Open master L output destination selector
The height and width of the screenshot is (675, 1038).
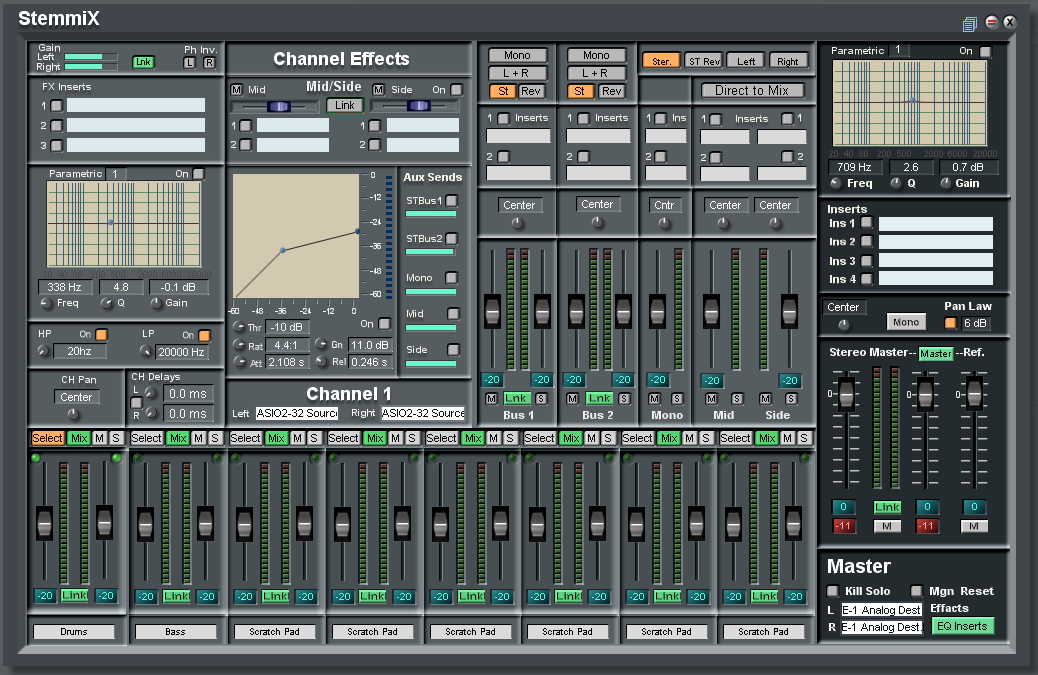pos(881,609)
